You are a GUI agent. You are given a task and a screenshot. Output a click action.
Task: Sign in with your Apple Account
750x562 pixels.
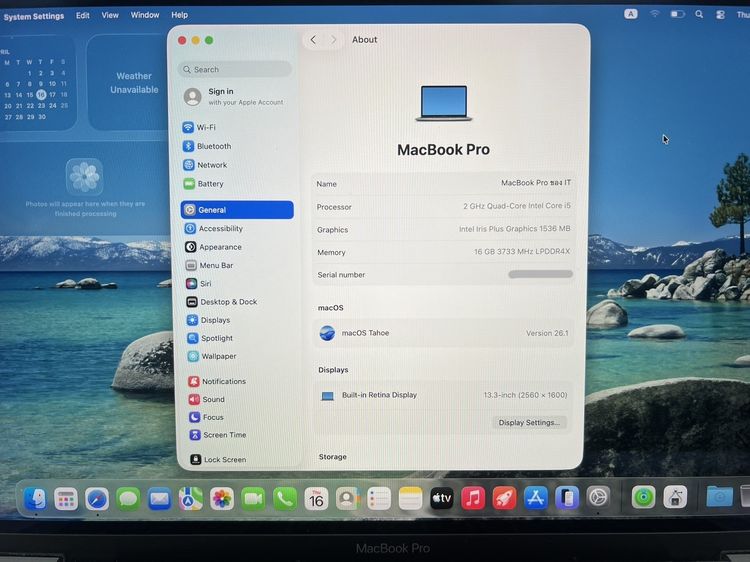pos(234,97)
